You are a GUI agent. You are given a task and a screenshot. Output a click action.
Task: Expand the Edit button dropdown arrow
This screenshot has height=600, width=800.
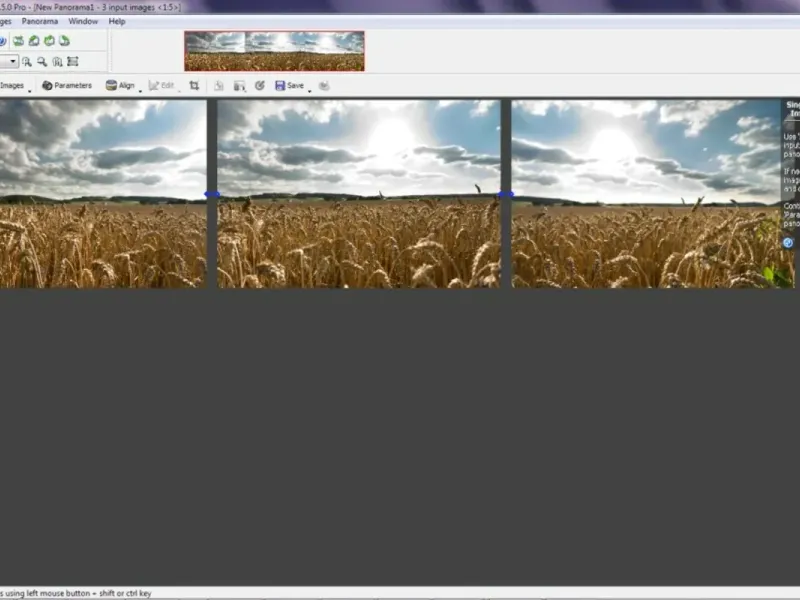(179, 90)
